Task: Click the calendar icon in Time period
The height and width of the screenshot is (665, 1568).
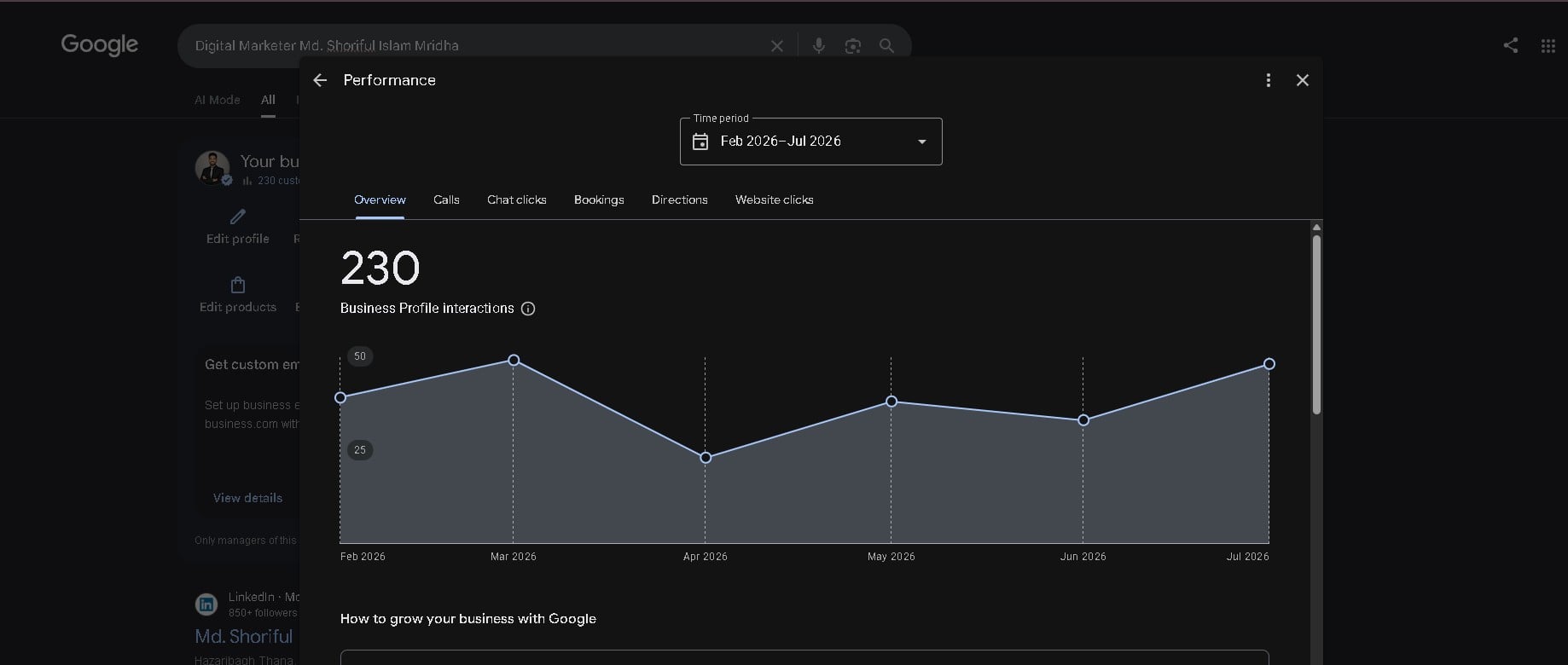Action: (700, 142)
